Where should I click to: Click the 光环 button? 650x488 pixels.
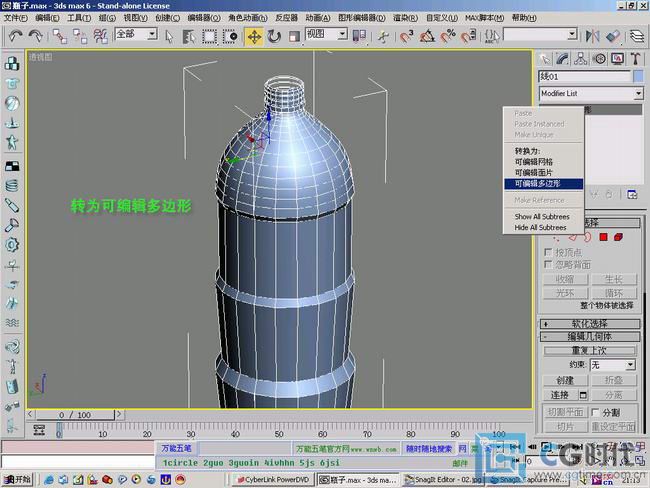[565, 293]
